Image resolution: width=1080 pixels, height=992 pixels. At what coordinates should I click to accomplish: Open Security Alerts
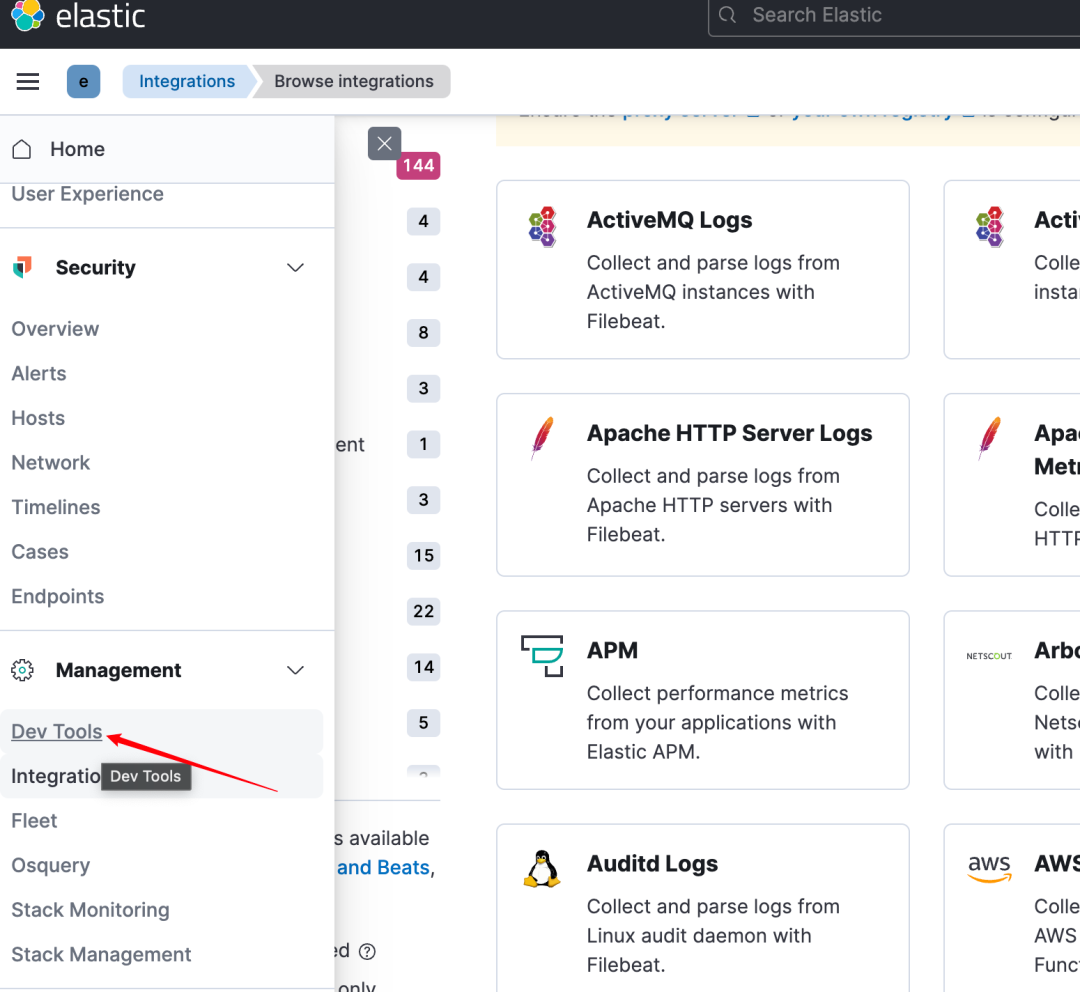click(39, 373)
